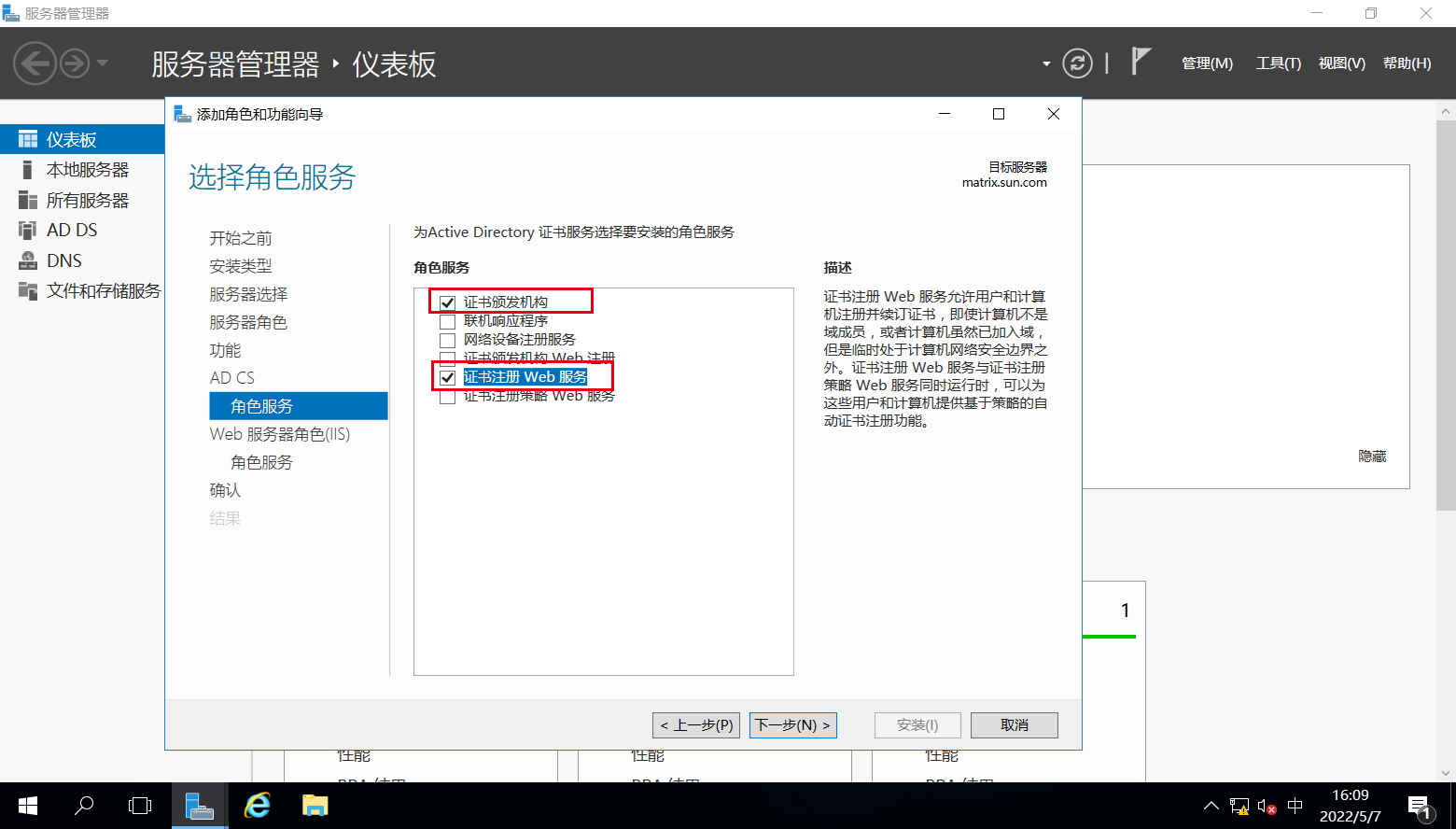Open navigation history dropdown beside forward arrow
Viewport: 1456px width, 829px height.
103,63
